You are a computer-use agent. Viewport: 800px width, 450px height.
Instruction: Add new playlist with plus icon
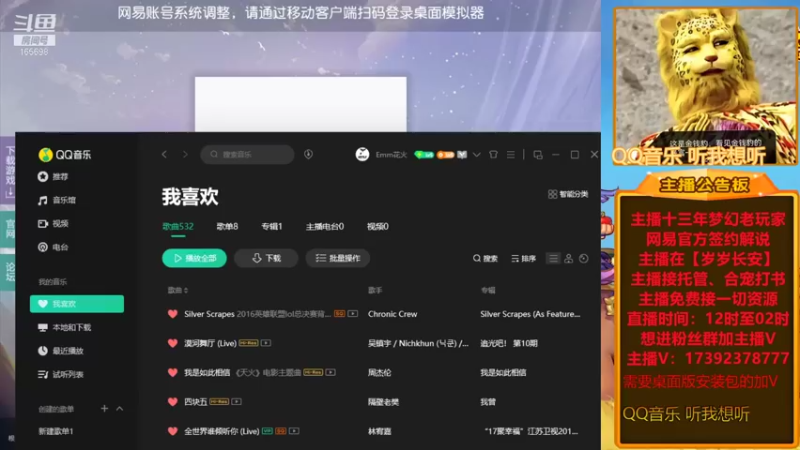pyautogui.click(x=104, y=409)
